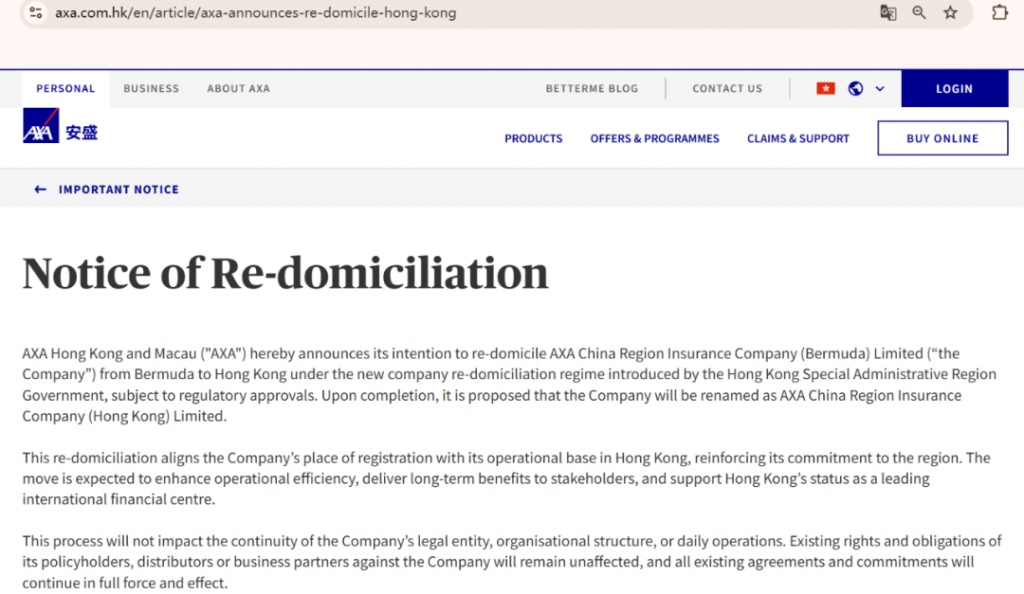Open zoom magnifier icon in address bar
The image size is (1024, 594).
[x=919, y=12]
